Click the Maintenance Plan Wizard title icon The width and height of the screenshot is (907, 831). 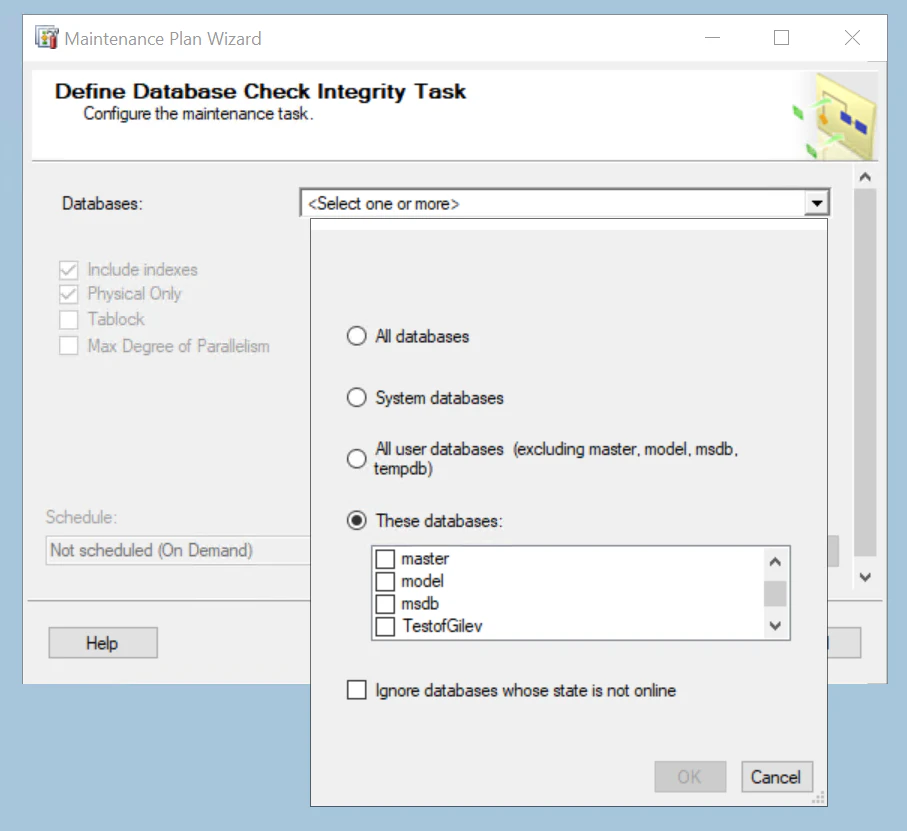pos(47,39)
